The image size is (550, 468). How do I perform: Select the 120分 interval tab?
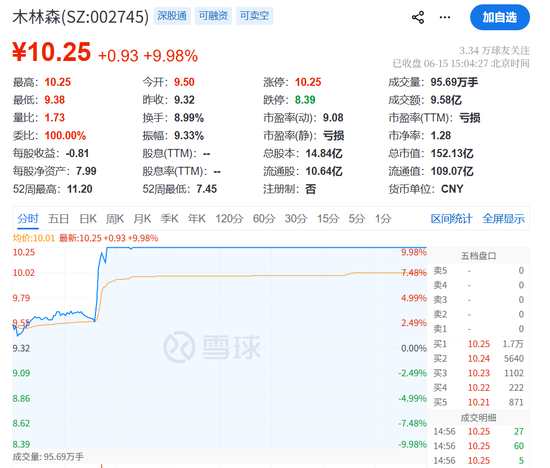(229, 219)
